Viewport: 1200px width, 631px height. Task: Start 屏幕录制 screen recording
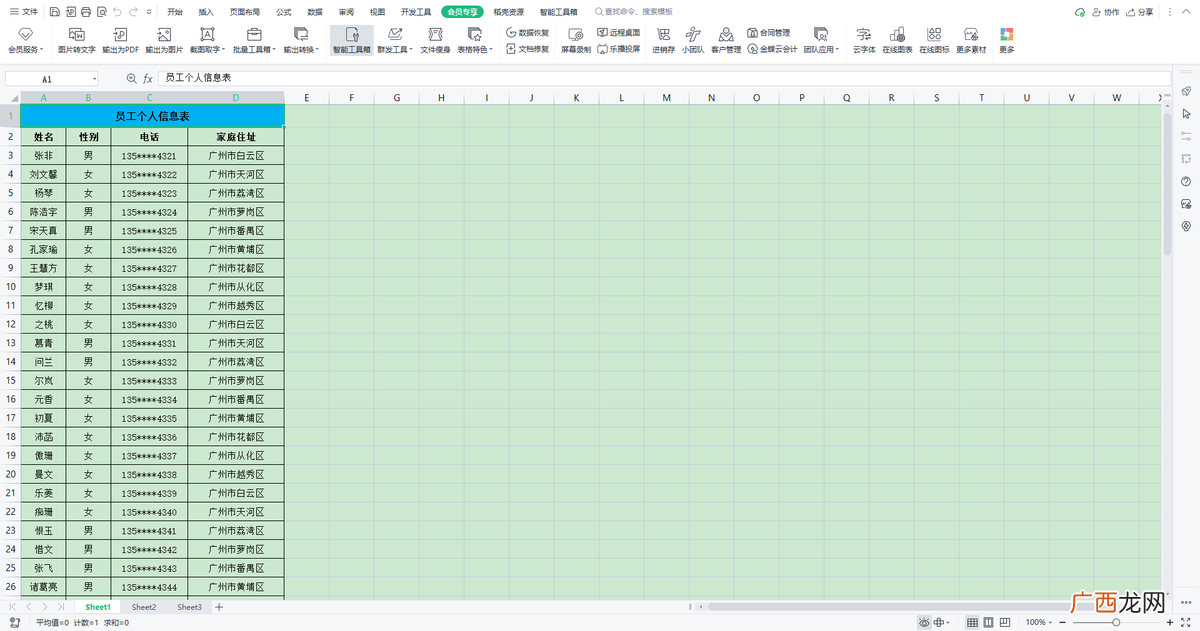[x=575, y=41]
